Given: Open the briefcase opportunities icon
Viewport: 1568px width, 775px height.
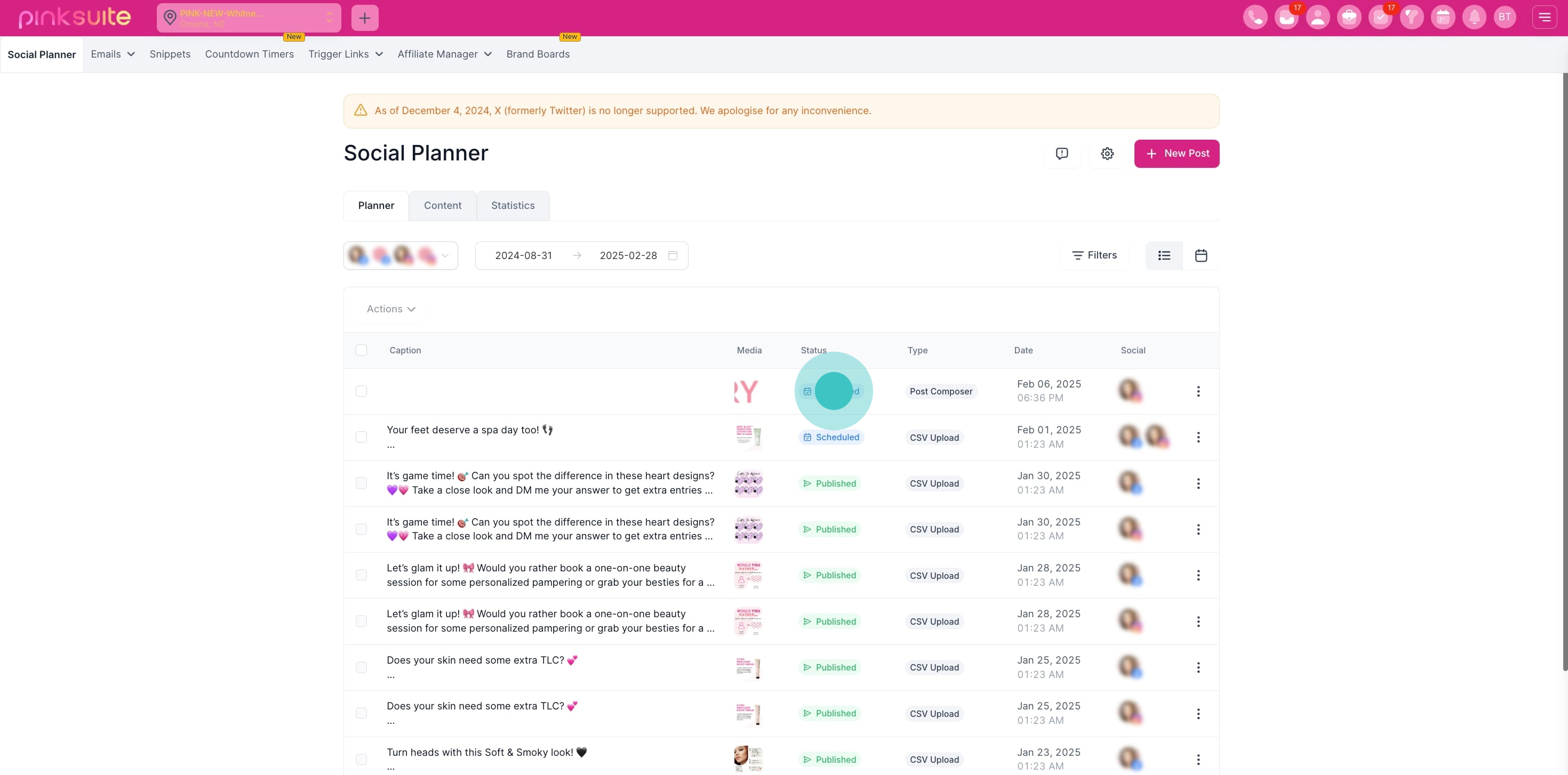Looking at the screenshot, I should (x=1349, y=17).
